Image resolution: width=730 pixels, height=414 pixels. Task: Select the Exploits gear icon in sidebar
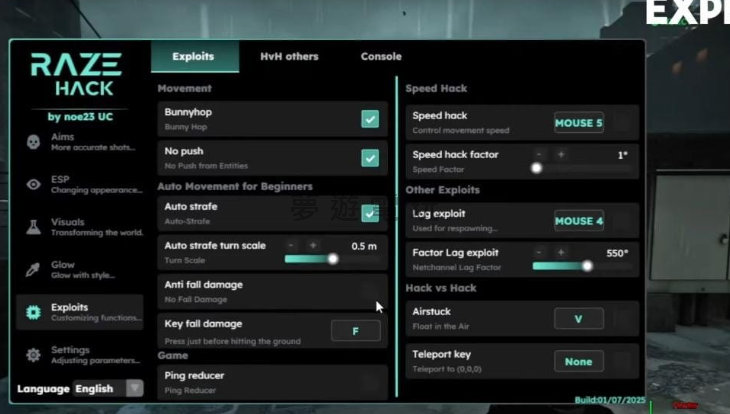[32, 313]
